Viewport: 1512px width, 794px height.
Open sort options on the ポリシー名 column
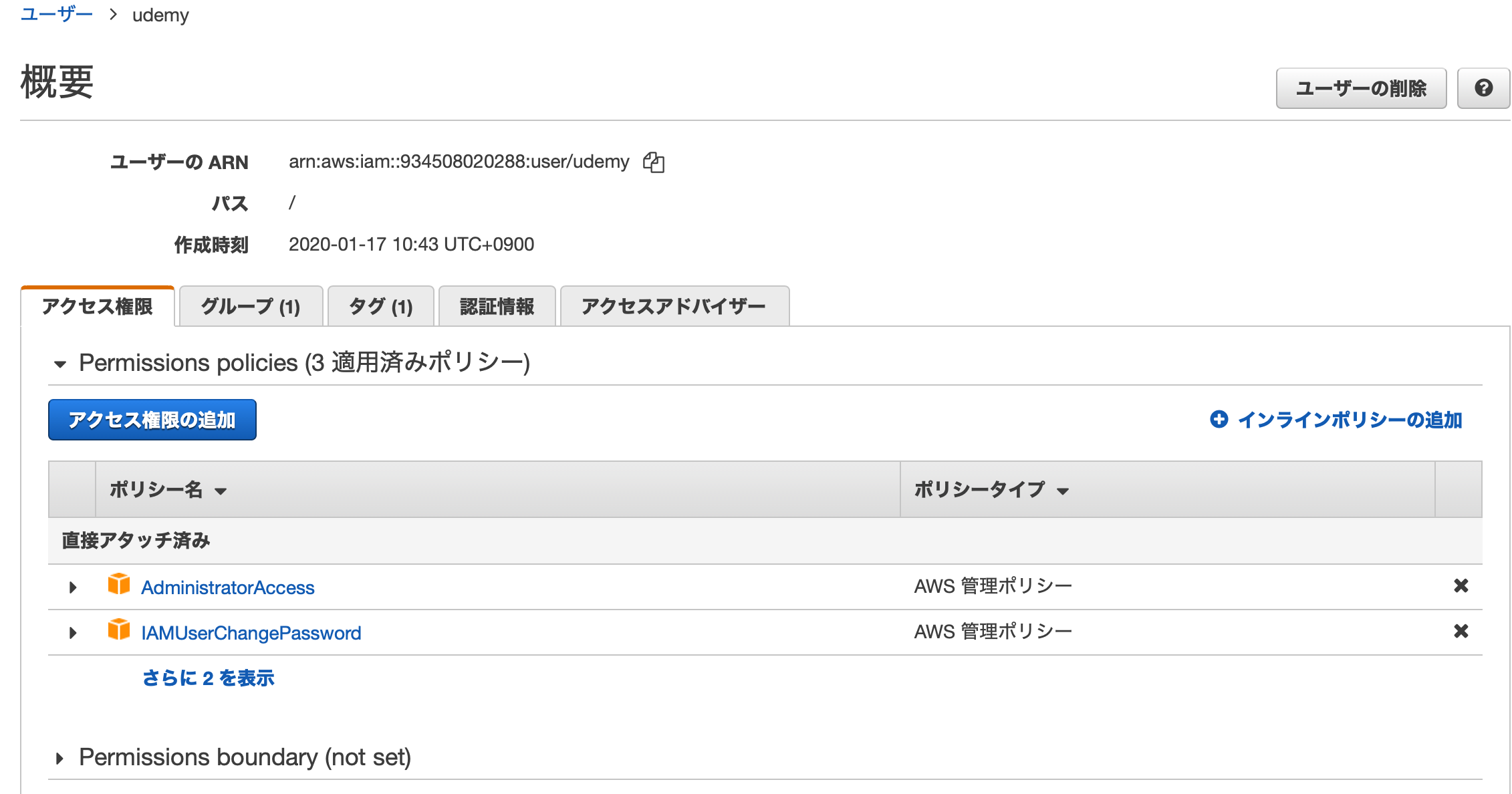[221, 490]
